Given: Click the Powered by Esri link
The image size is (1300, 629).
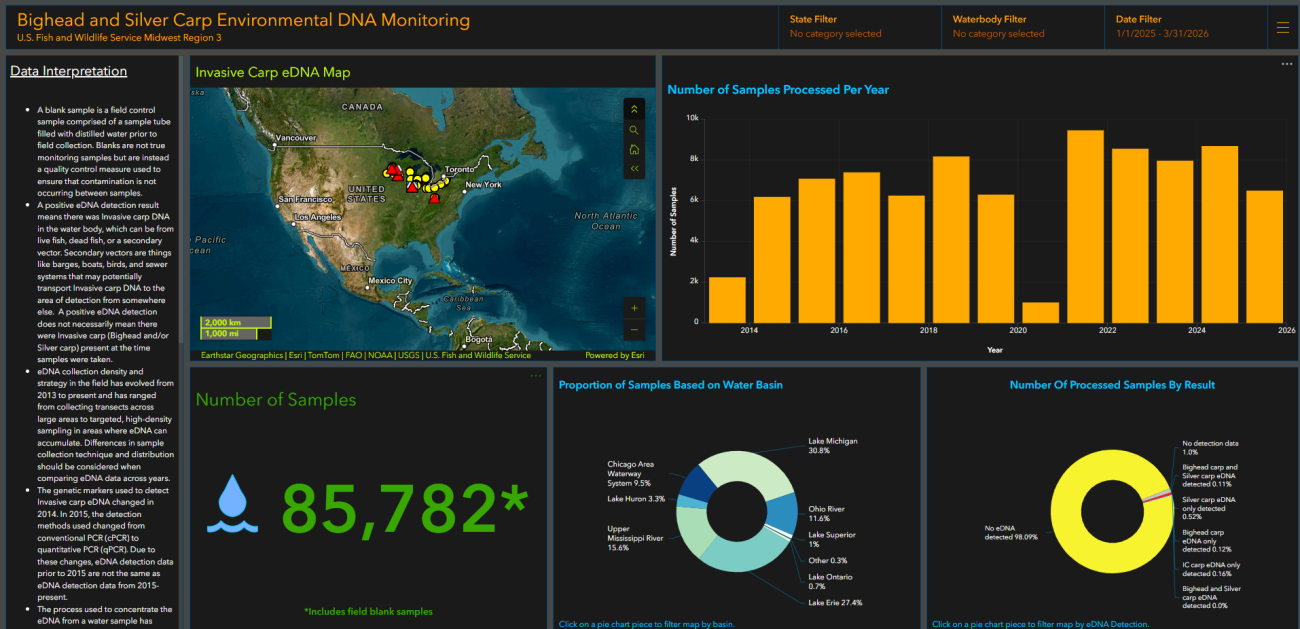Looking at the screenshot, I should coord(614,355).
